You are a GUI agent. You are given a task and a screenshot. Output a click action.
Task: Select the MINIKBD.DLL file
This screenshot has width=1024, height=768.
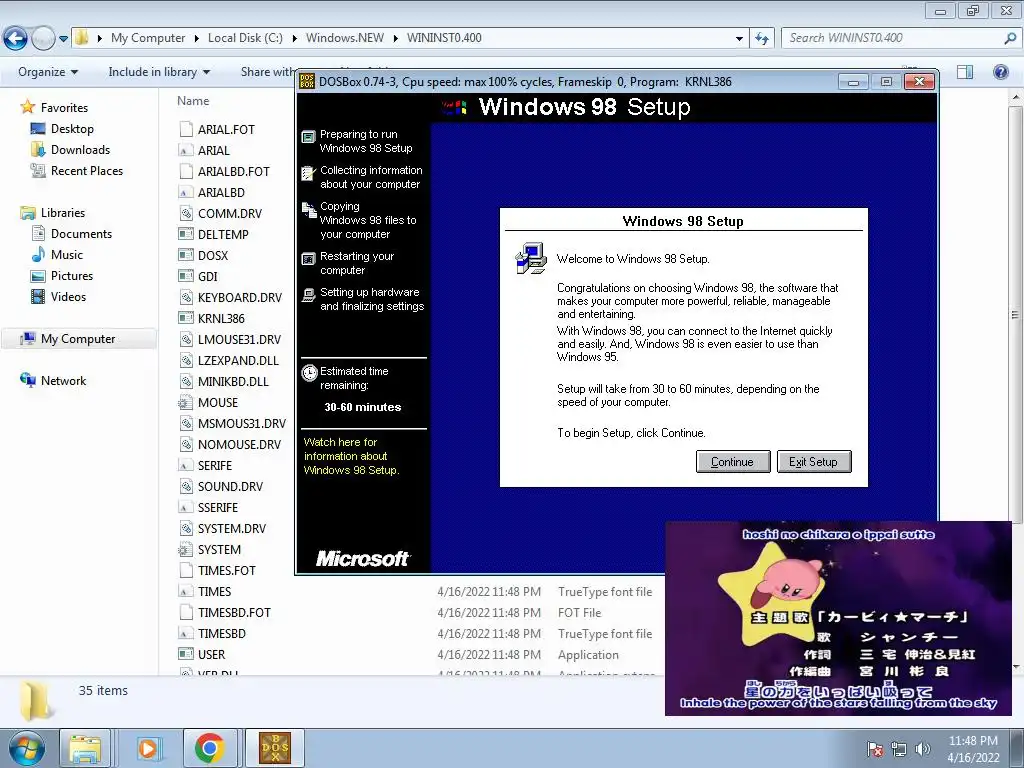[233, 381]
